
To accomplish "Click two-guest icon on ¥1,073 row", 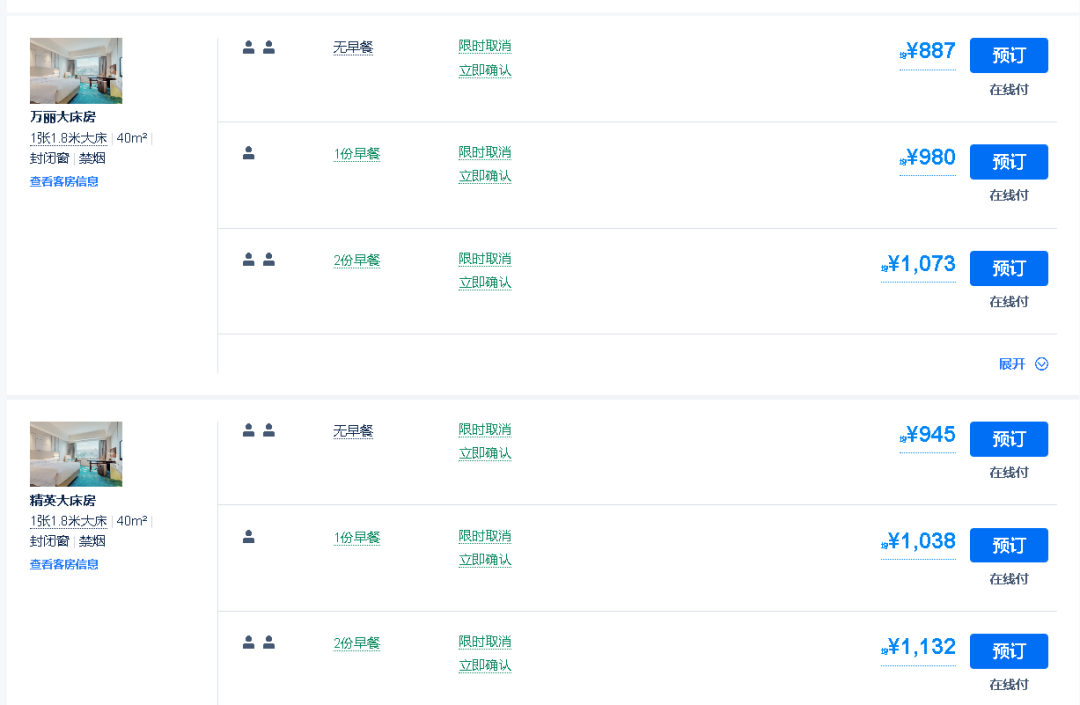I will click(259, 260).
